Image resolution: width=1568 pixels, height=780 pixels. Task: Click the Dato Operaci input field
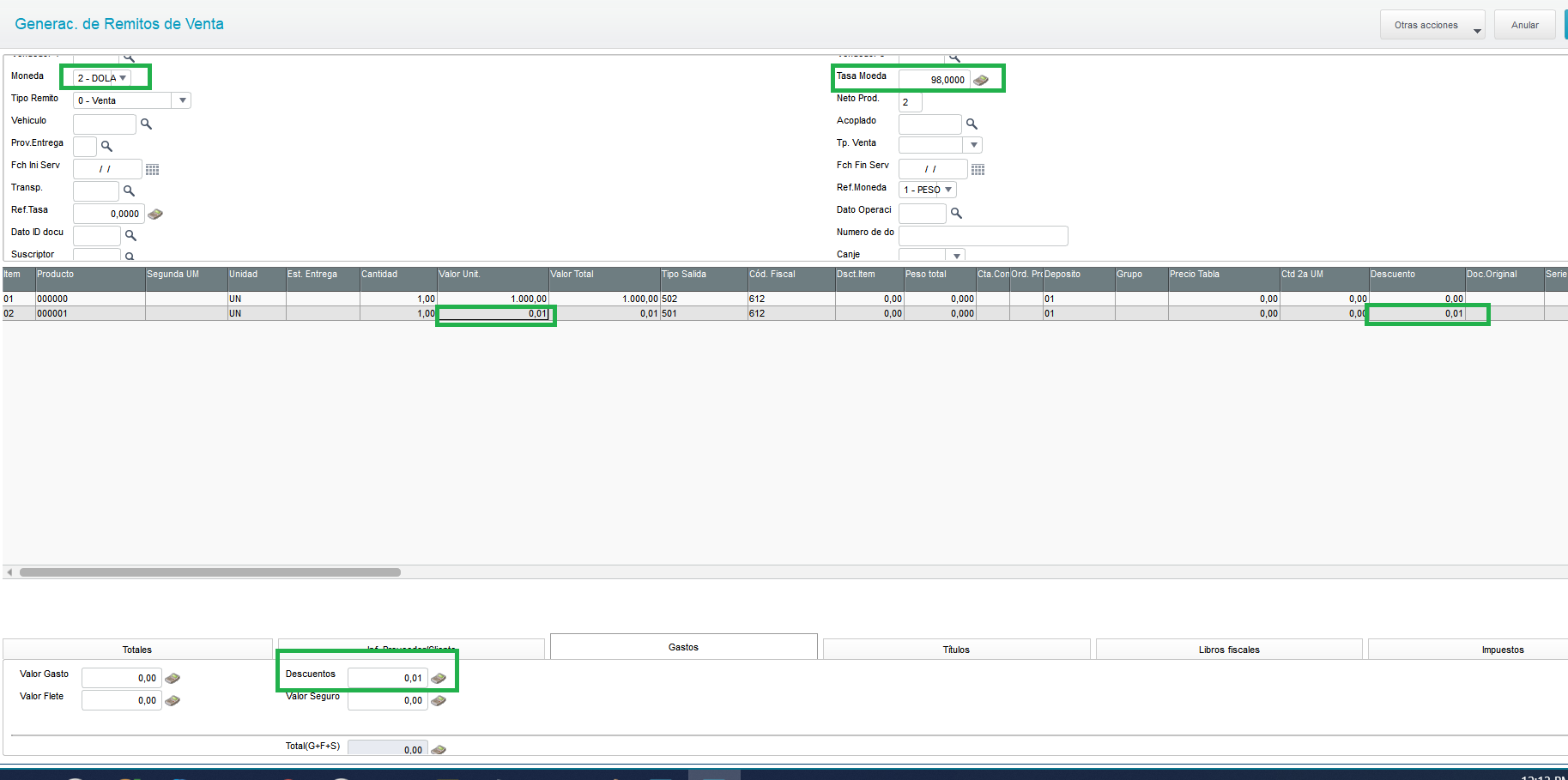922,214
